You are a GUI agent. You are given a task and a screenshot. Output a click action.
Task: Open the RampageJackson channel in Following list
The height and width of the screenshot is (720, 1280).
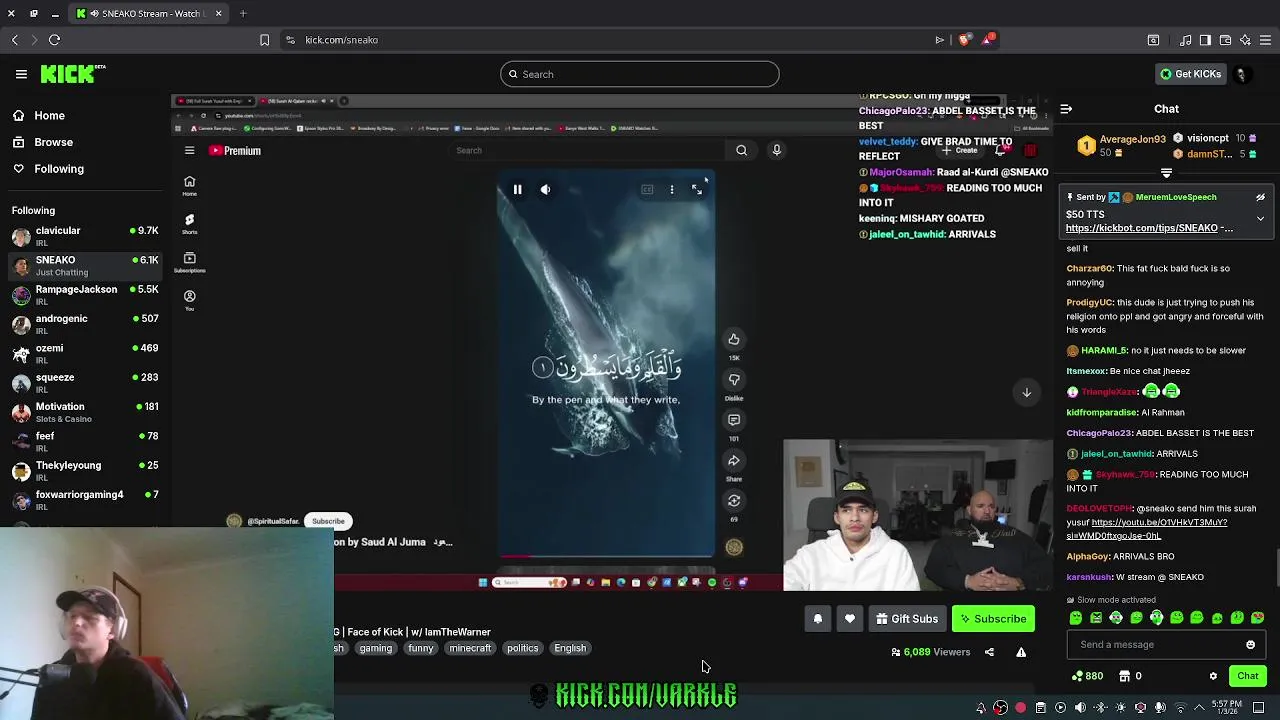tap(85, 295)
